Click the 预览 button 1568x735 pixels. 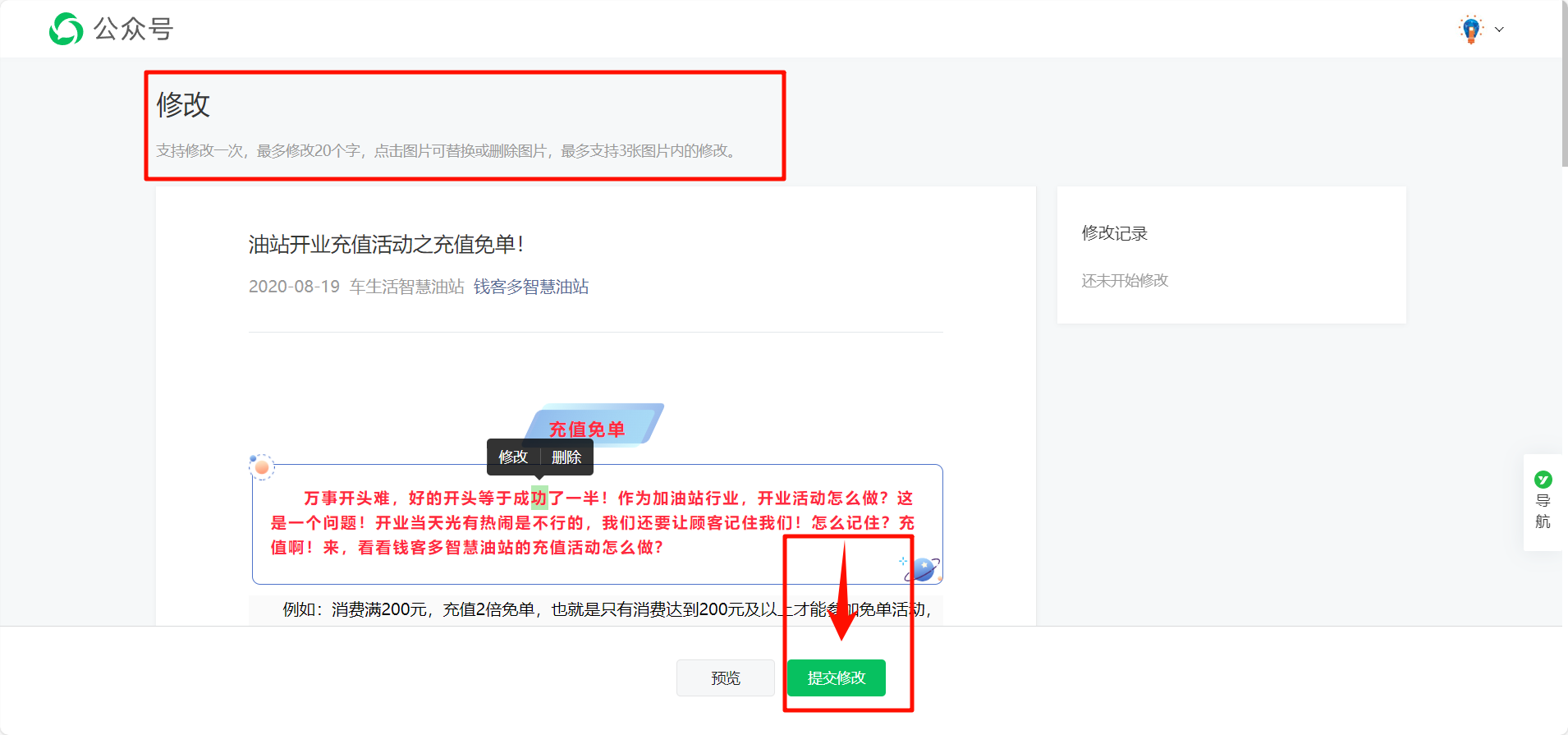point(726,678)
